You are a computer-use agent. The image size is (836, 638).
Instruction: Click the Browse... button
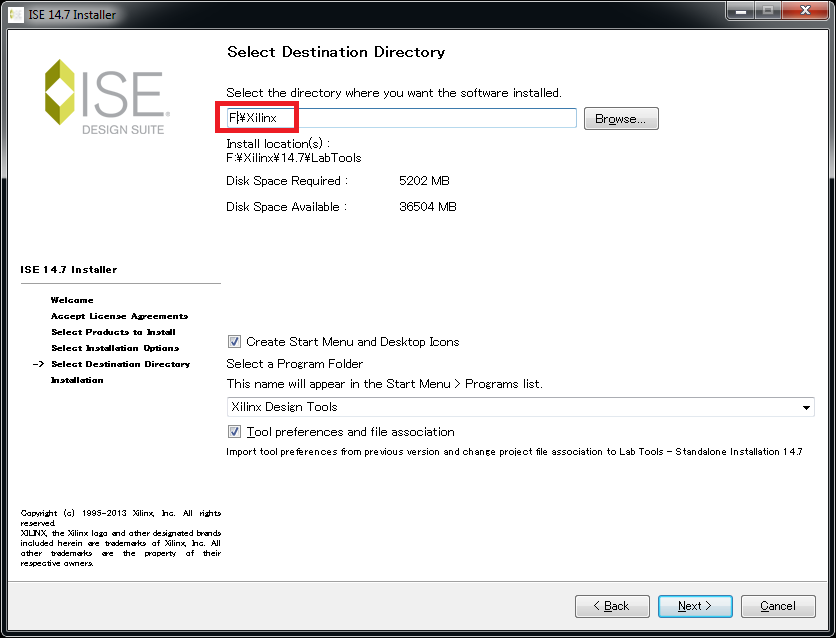click(x=621, y=118)
